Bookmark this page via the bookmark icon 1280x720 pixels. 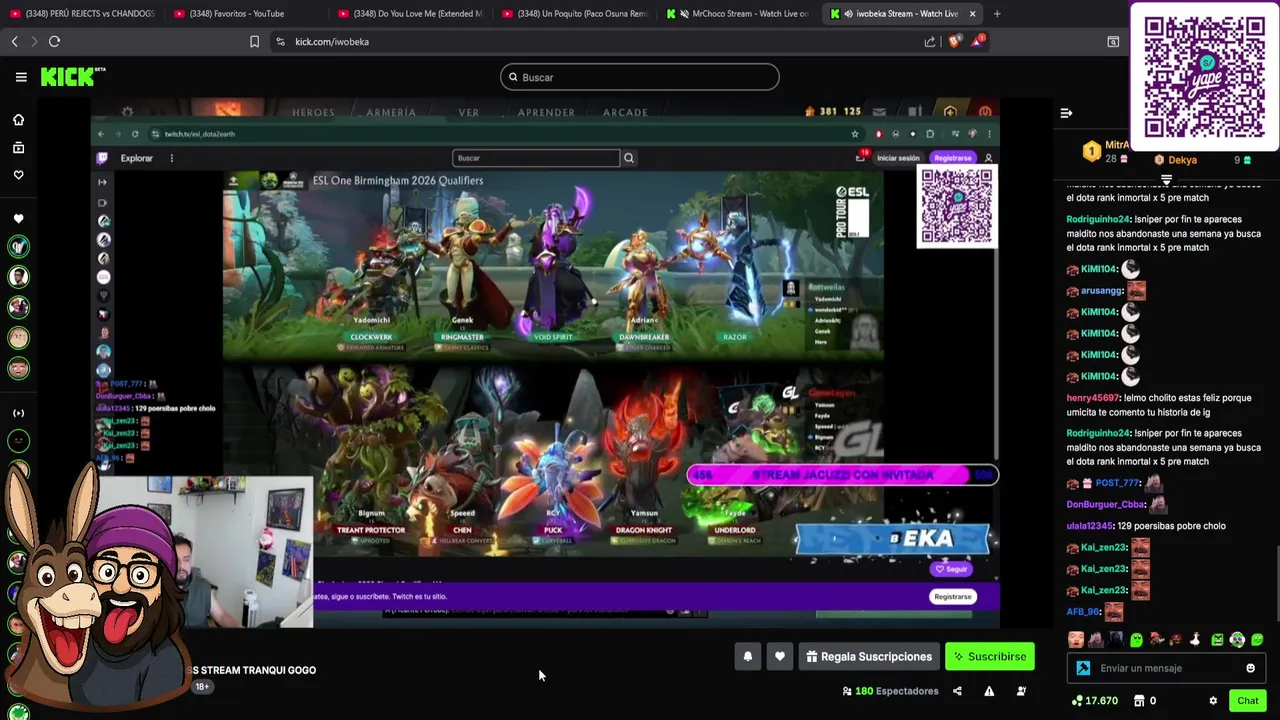click(x=254, y=41)
